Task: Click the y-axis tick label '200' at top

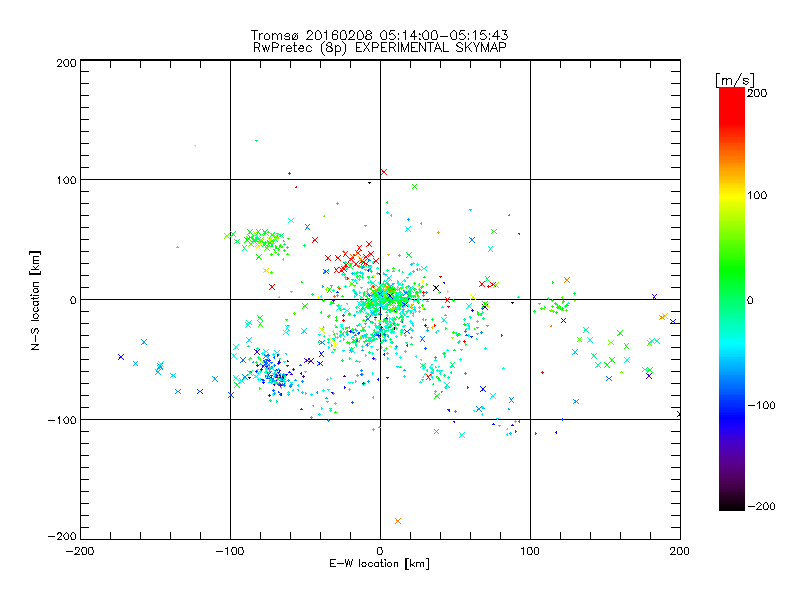Action: tap(66, 63)
